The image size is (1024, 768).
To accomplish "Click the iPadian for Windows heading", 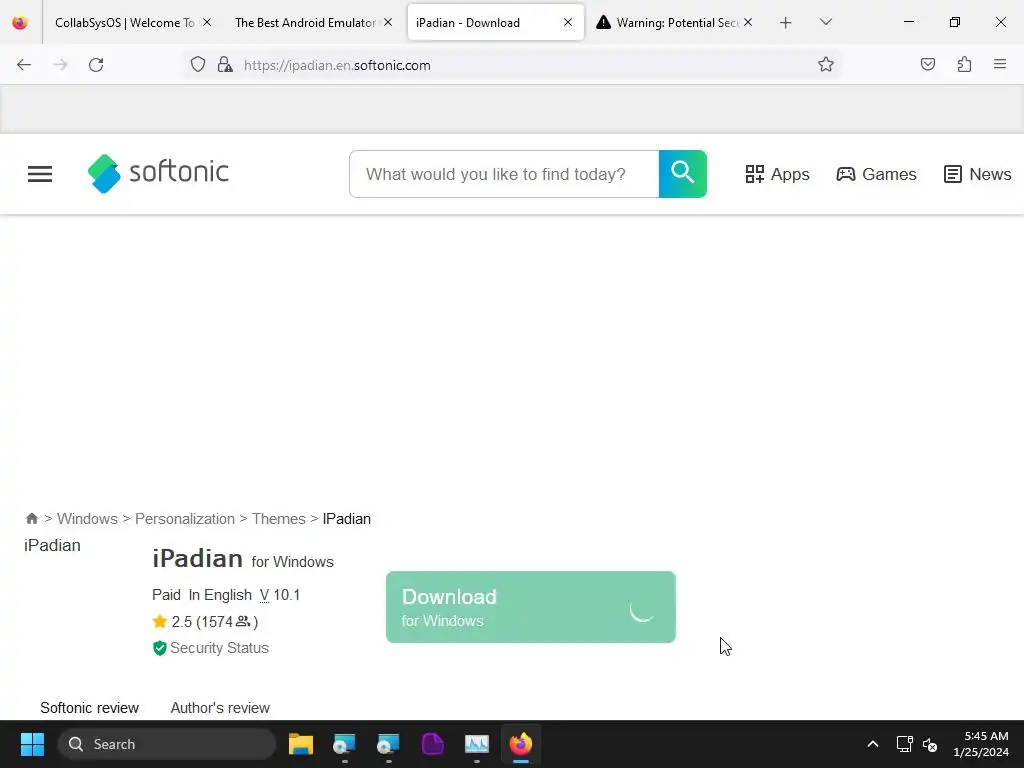I will click(243, 559).
